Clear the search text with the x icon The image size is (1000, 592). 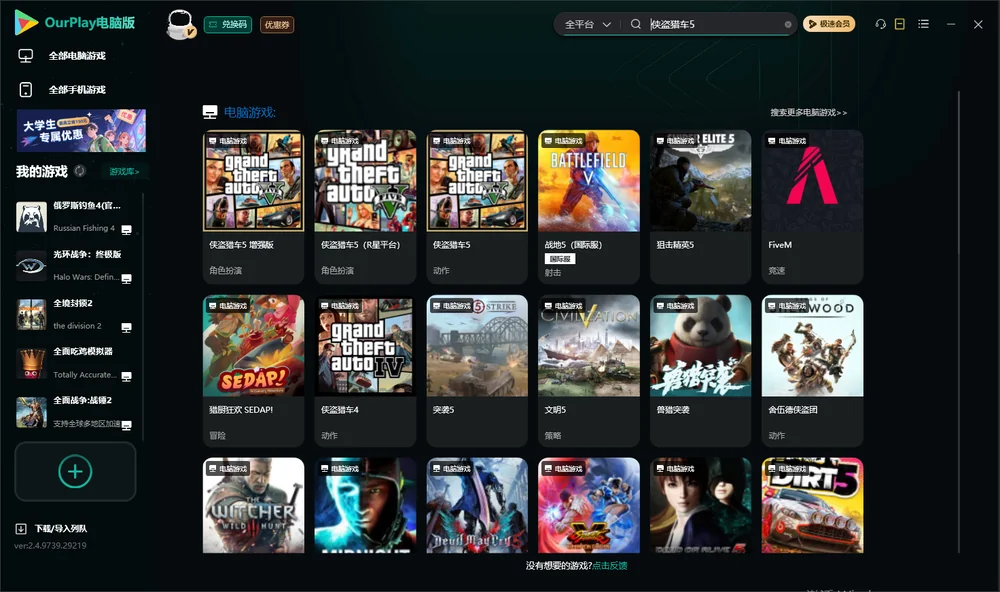click(788, 25)
